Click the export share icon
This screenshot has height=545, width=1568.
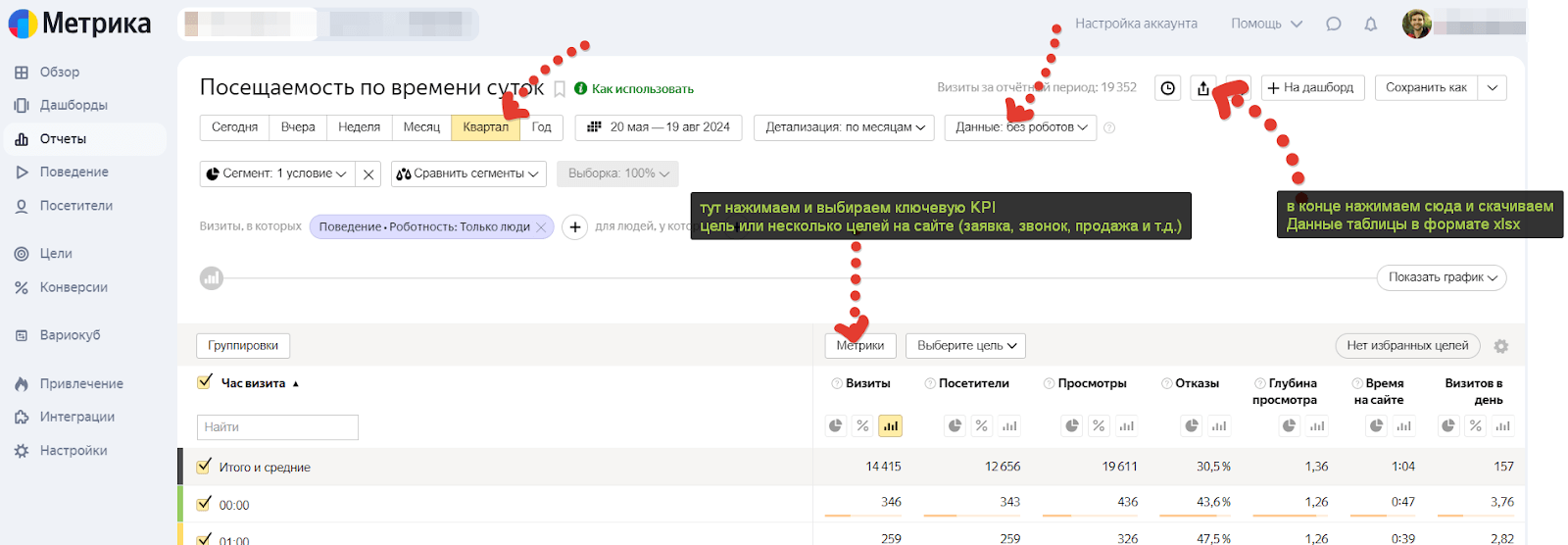click(1203, 88)
